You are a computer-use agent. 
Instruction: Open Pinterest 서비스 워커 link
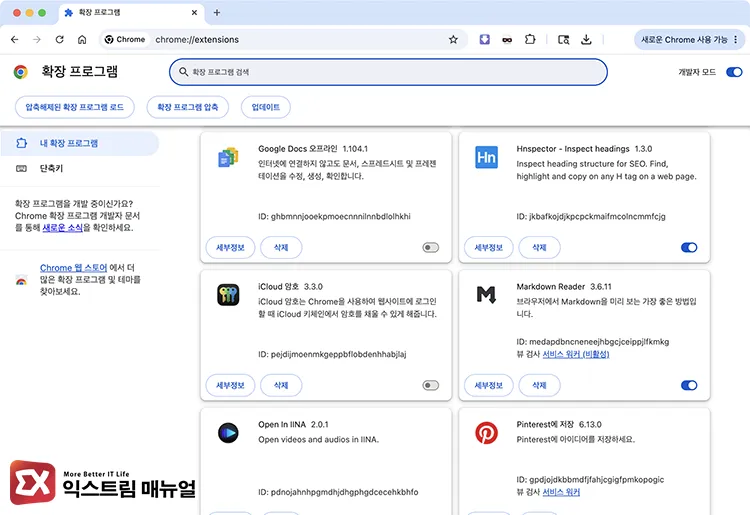pos(561,492)
